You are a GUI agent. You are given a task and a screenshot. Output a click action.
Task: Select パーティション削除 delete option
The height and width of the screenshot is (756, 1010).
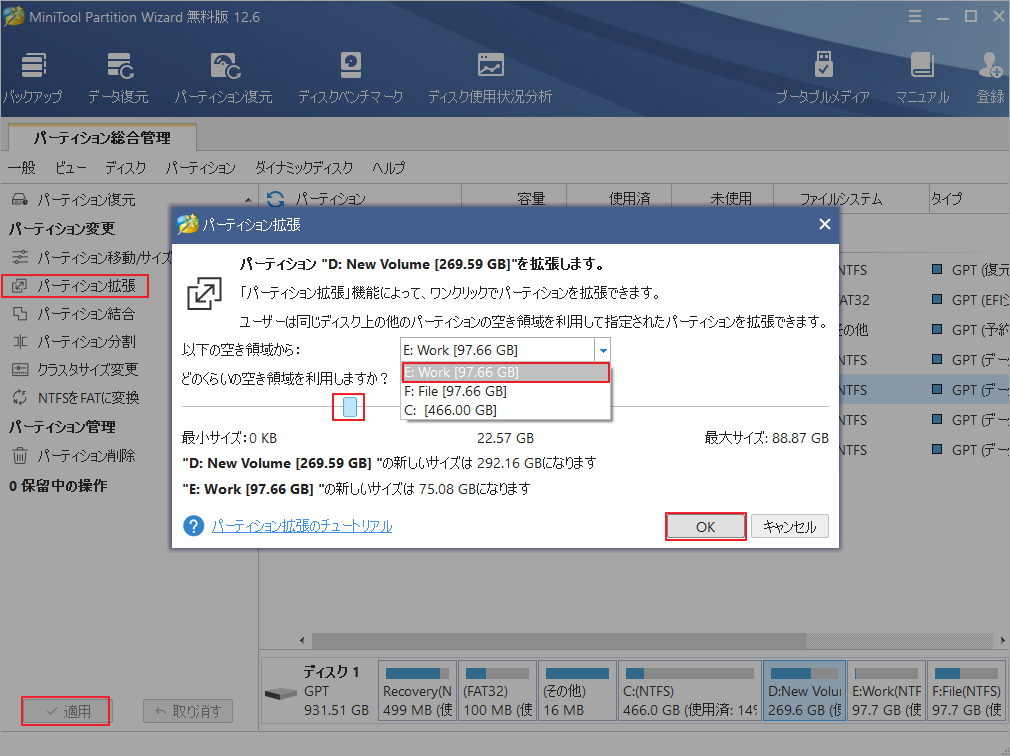click(73, 456)
